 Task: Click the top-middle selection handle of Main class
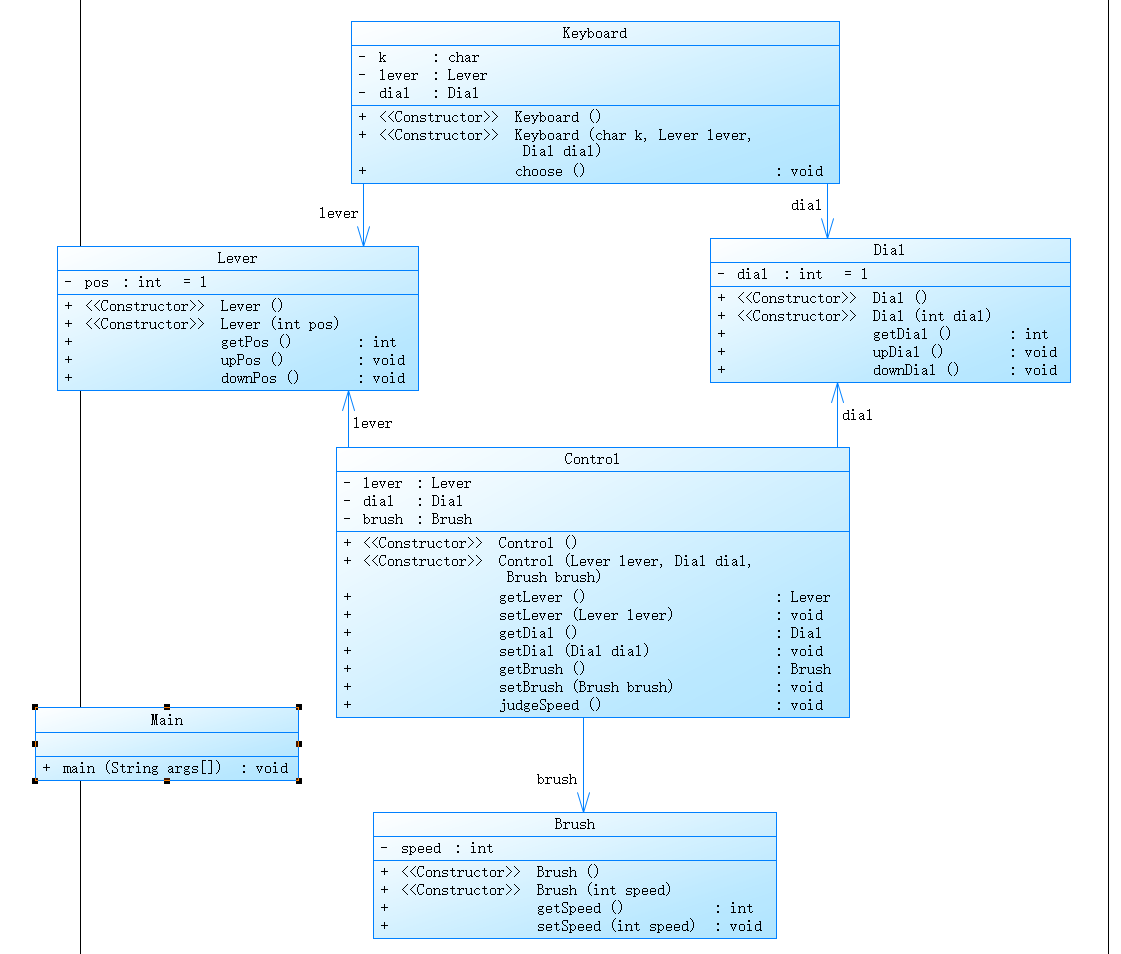(167, 707)
